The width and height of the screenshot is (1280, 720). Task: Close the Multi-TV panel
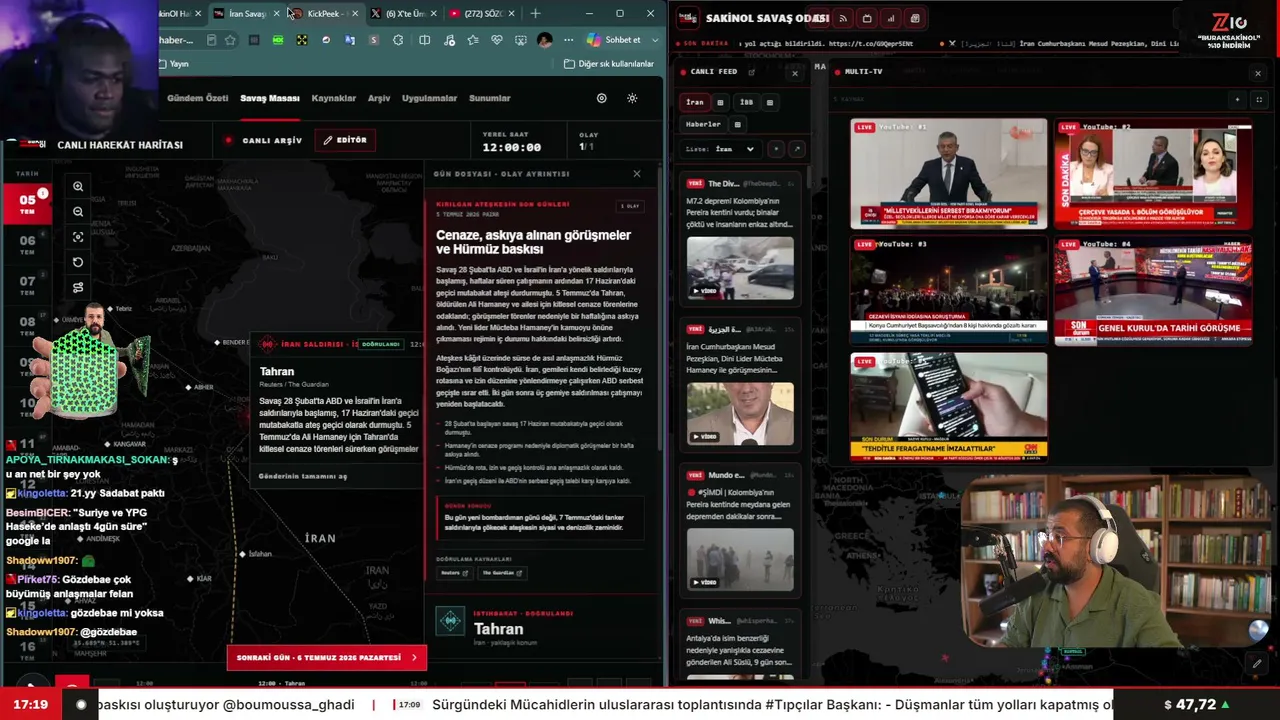click(1258, 73)
